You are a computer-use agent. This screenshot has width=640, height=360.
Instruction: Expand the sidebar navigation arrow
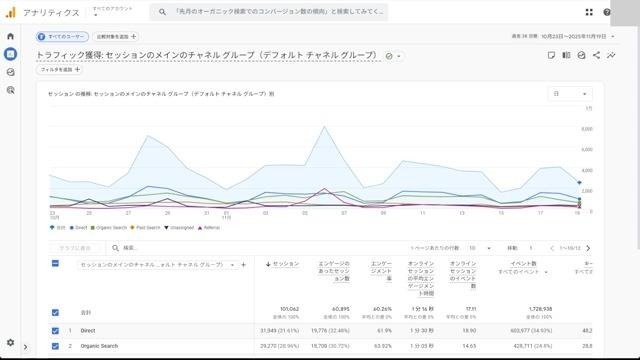pyautogui.click(x=25, y=347)
